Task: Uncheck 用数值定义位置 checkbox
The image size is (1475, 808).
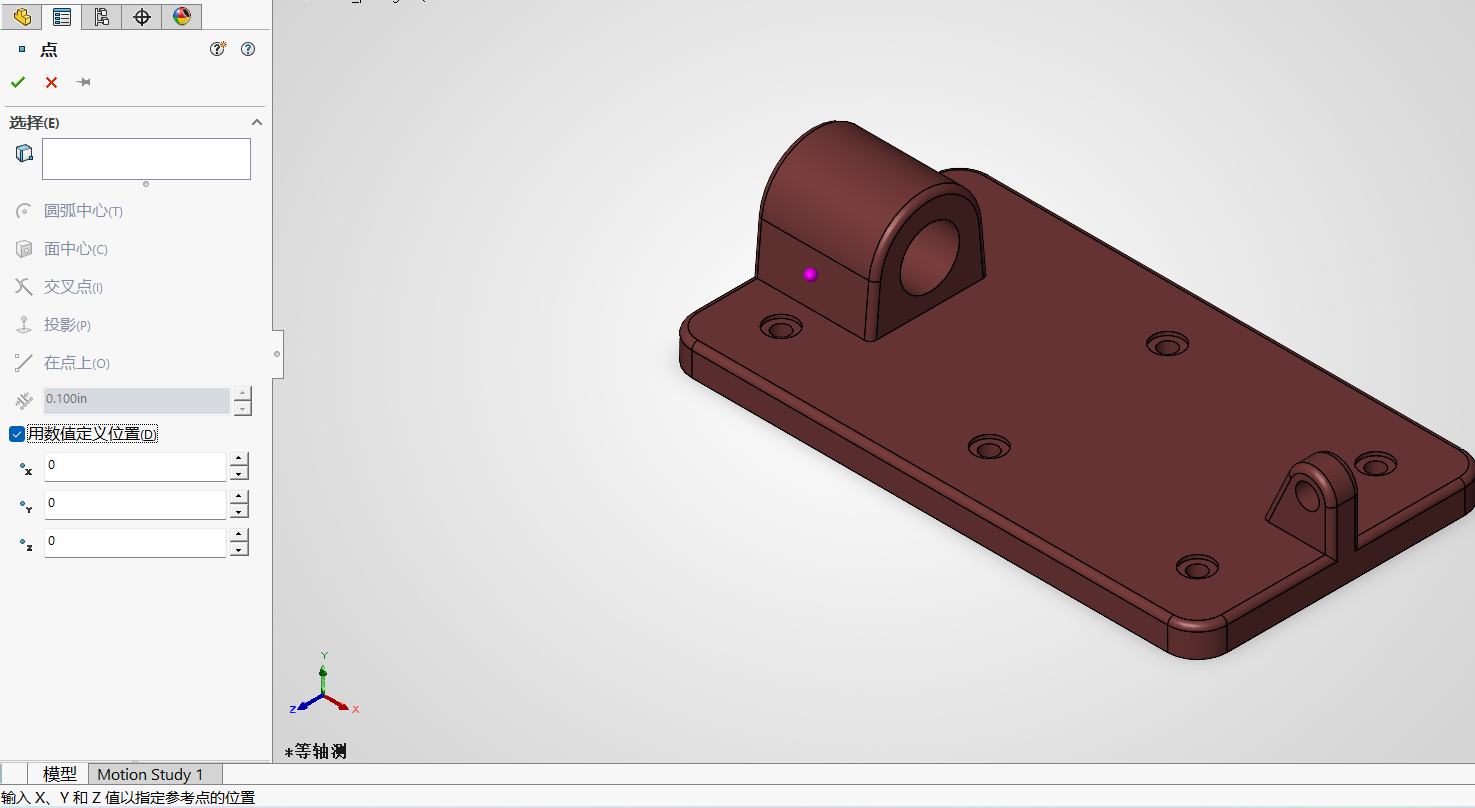Action: point(17,434)
